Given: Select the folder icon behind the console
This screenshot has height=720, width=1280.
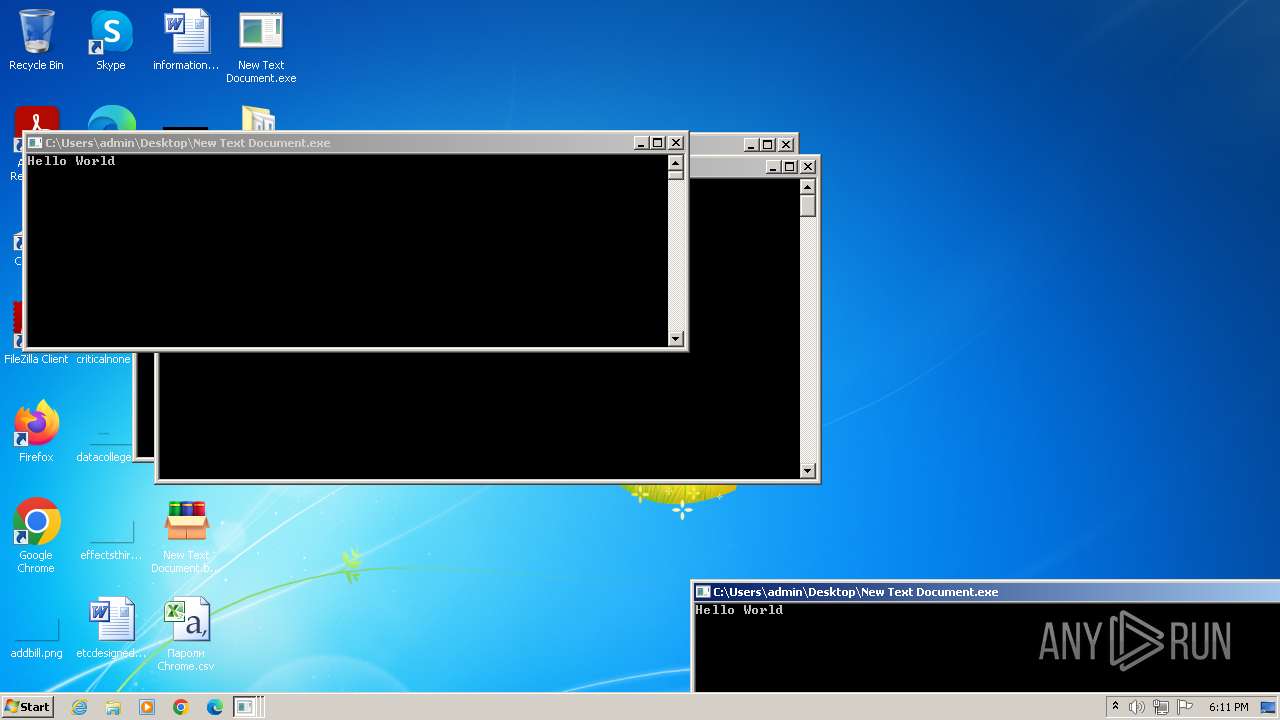Looking at the screenshot, I should click(x=258, y=120).
